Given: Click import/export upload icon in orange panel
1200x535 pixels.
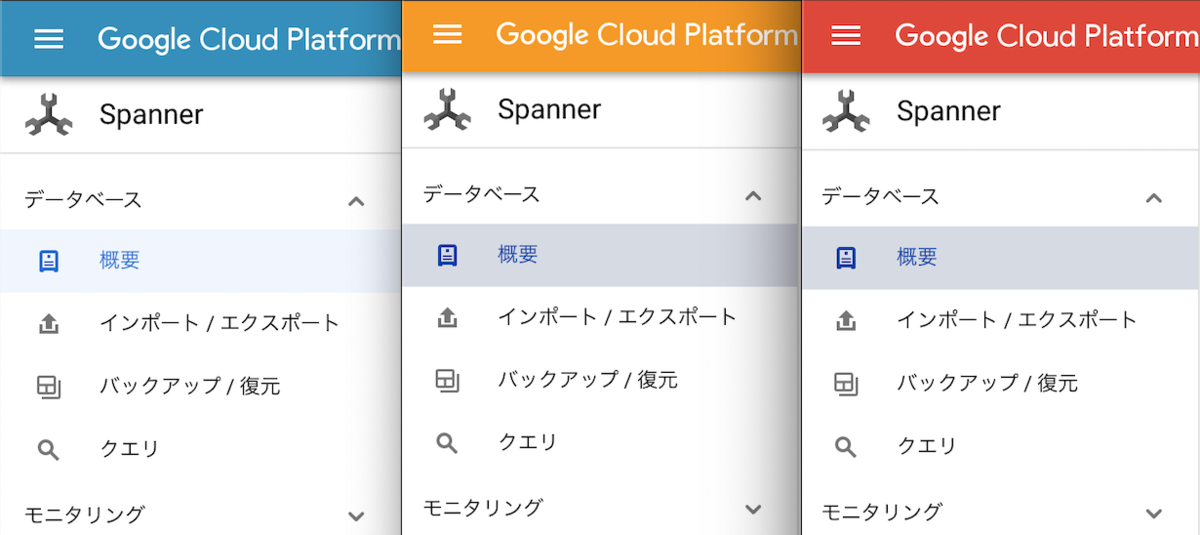Looking at the screenshot, I should click(448, 318).
